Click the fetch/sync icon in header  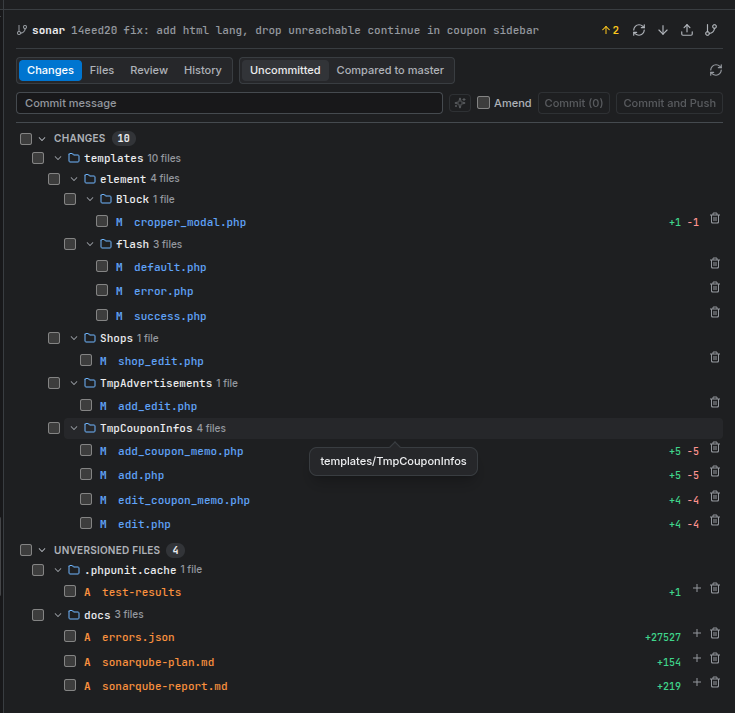[x=638, y=30]
